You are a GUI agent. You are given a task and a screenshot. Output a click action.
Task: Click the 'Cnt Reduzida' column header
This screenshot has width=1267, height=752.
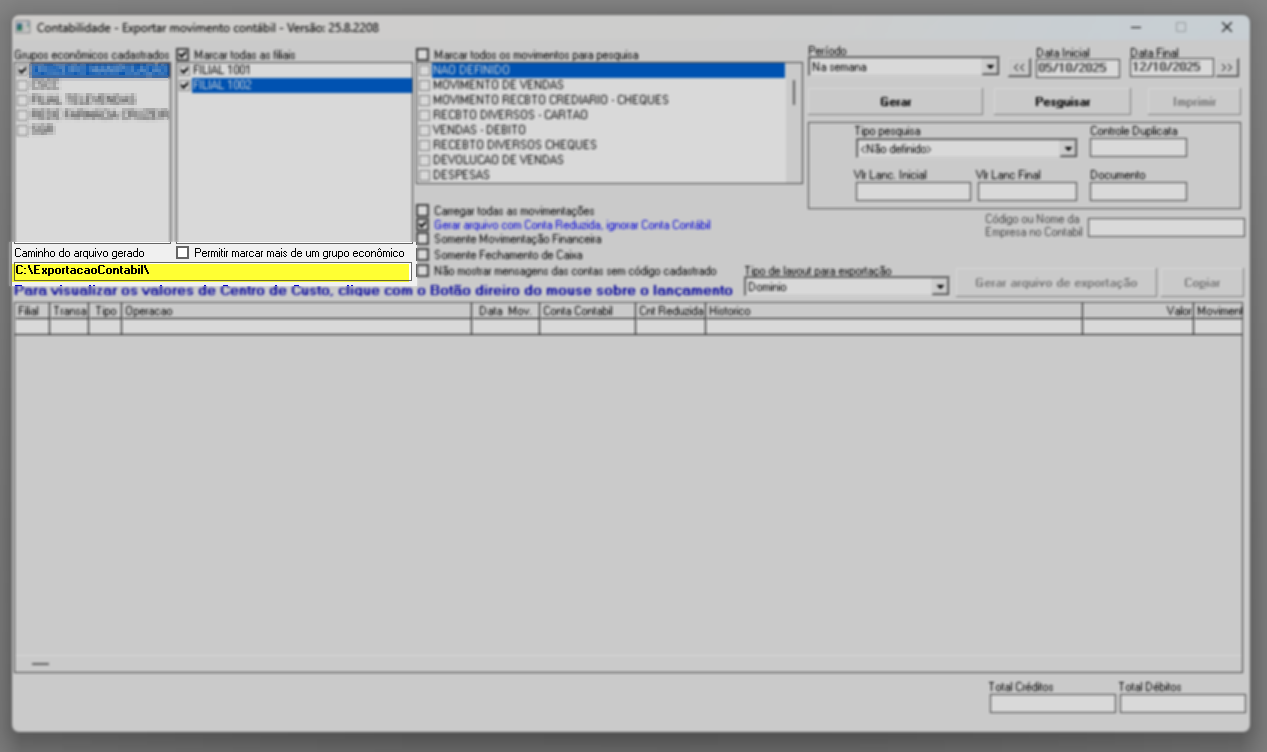coord(671,311)
